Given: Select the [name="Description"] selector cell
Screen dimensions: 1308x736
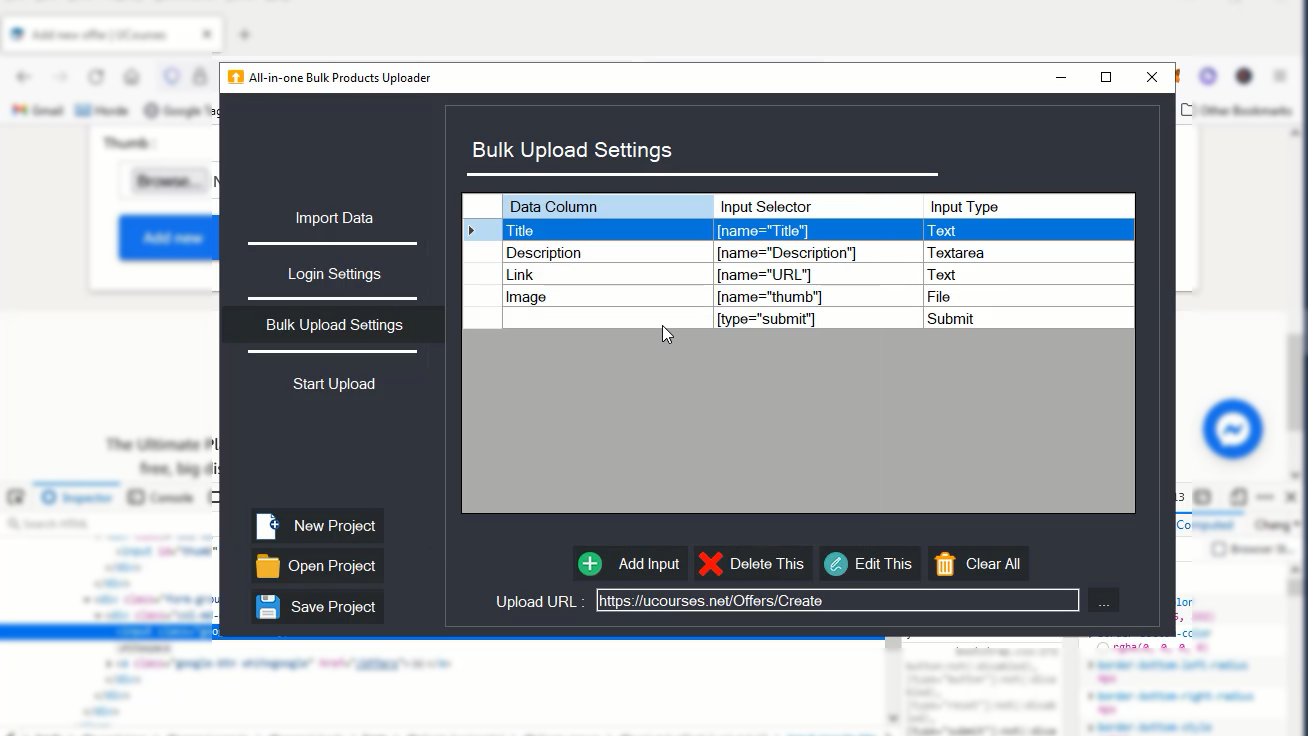Looking at the screenshot, I should [x=818, y=253].
